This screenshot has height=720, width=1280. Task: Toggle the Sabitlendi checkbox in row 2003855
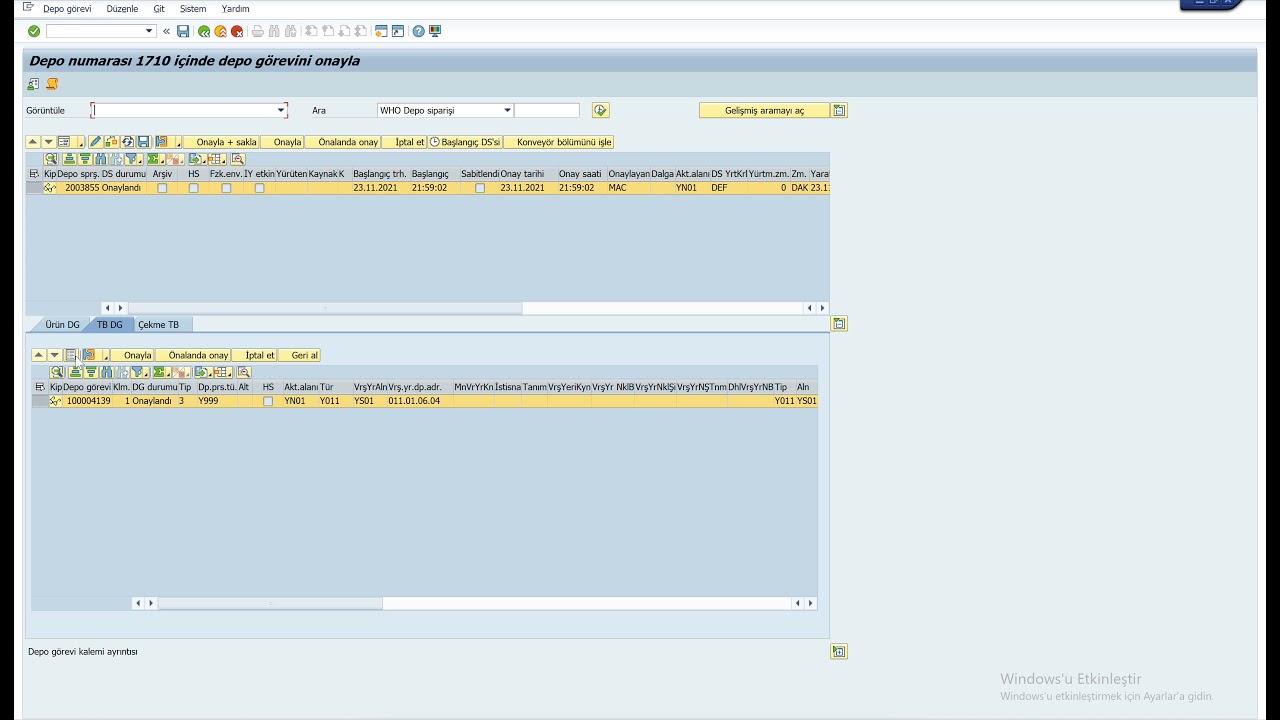[480, 188]
